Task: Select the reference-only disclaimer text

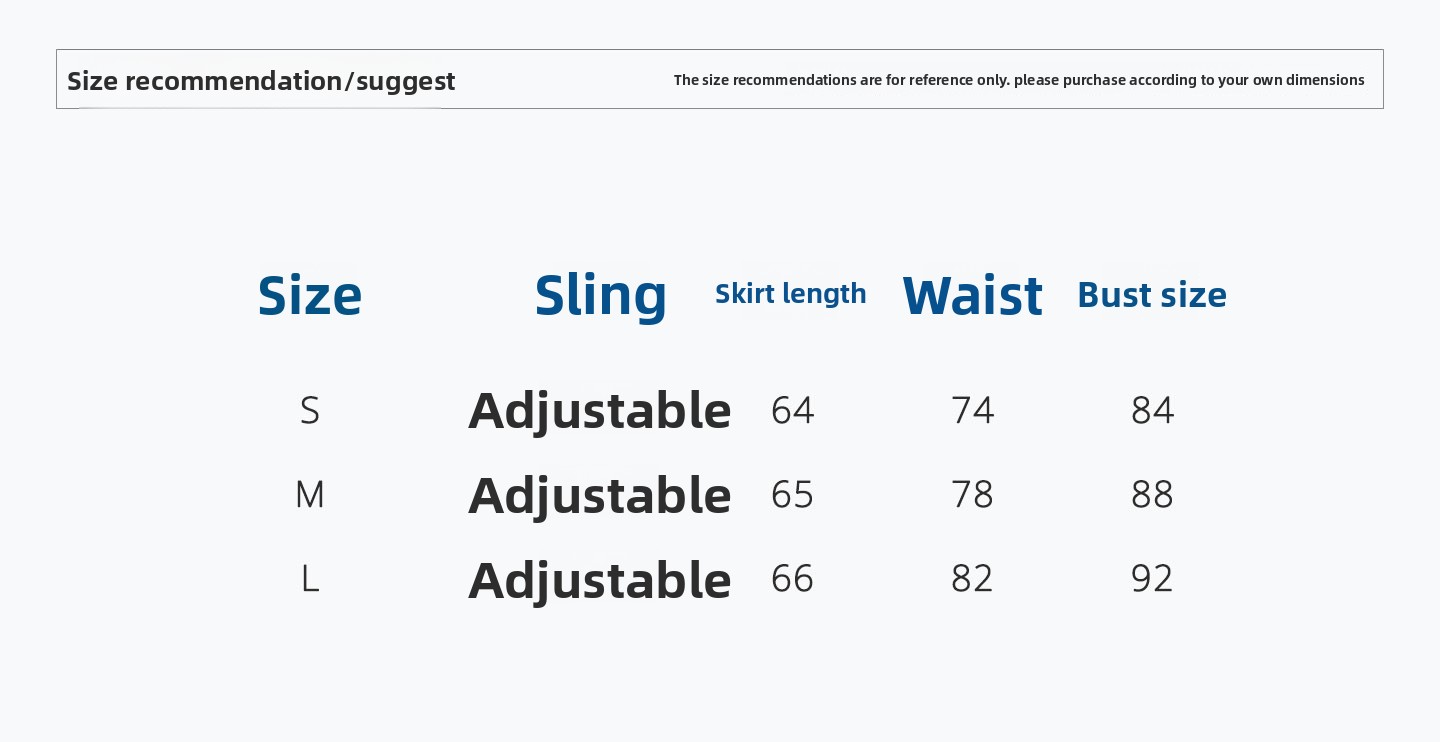Action: [1019, 80]
